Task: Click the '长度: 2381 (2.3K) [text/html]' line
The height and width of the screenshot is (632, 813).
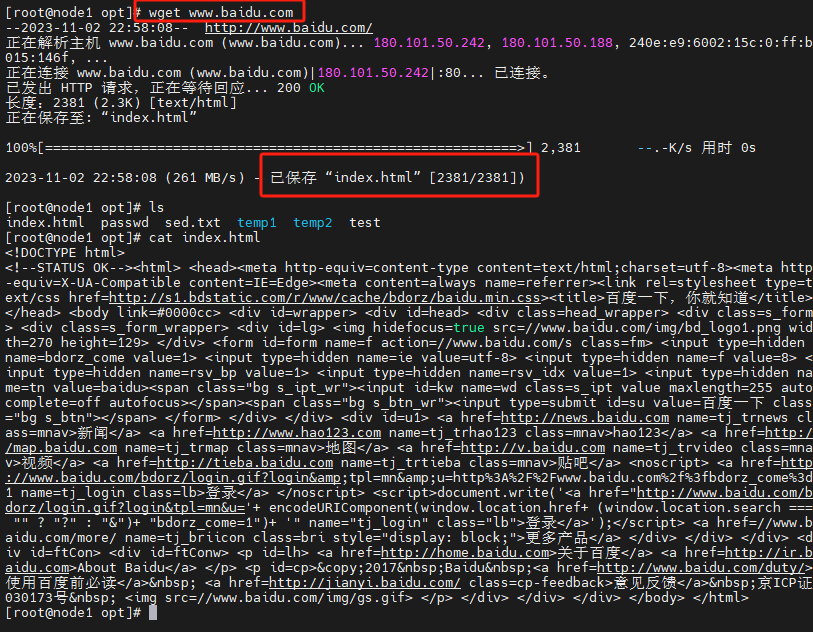Action: [121, 103]
